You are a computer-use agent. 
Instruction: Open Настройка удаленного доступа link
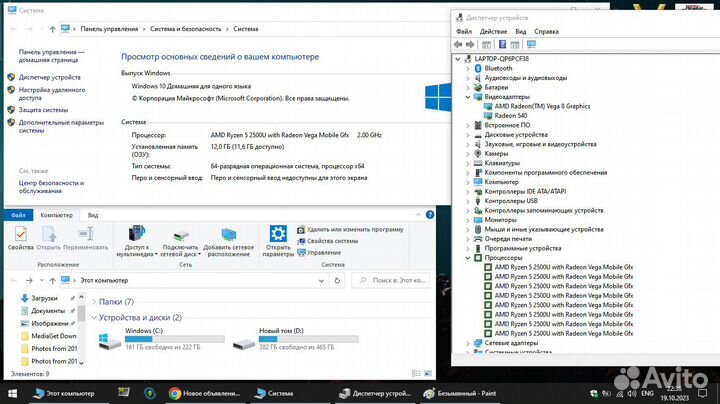[52, 94]
